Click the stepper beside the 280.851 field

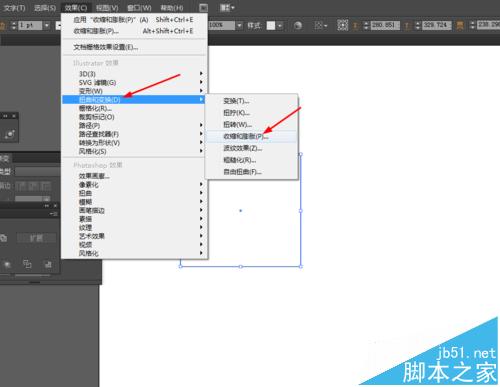[366, 25]
